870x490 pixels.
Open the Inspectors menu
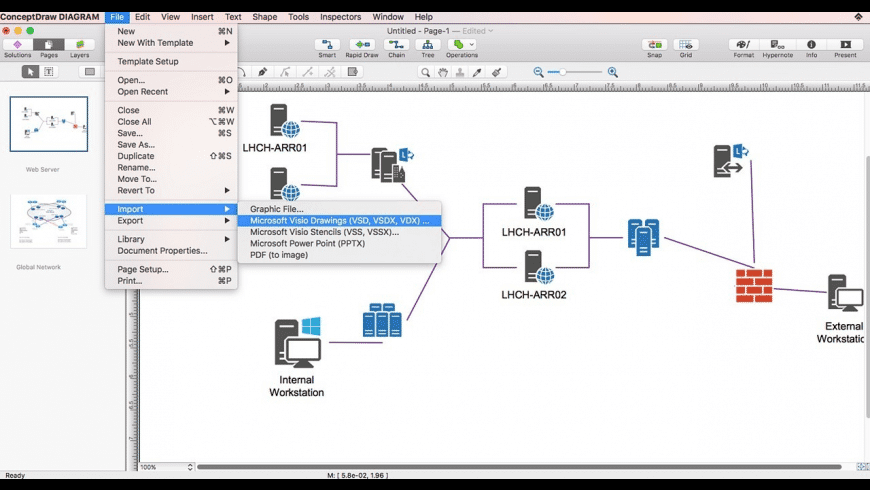340,17
